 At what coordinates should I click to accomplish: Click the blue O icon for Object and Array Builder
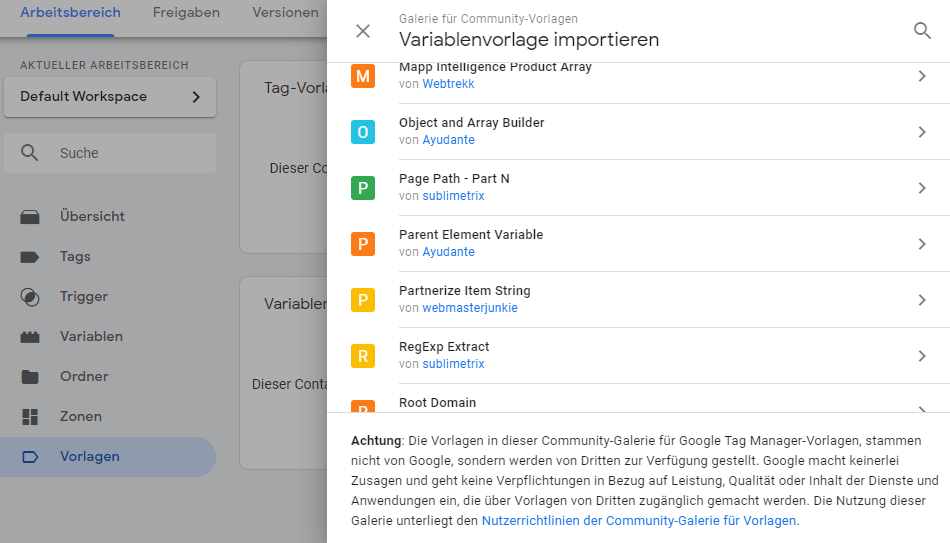pos(363,132)
